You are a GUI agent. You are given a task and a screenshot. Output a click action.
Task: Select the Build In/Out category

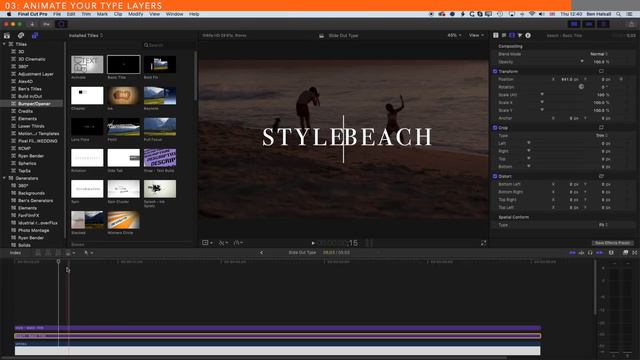[30, 96]
